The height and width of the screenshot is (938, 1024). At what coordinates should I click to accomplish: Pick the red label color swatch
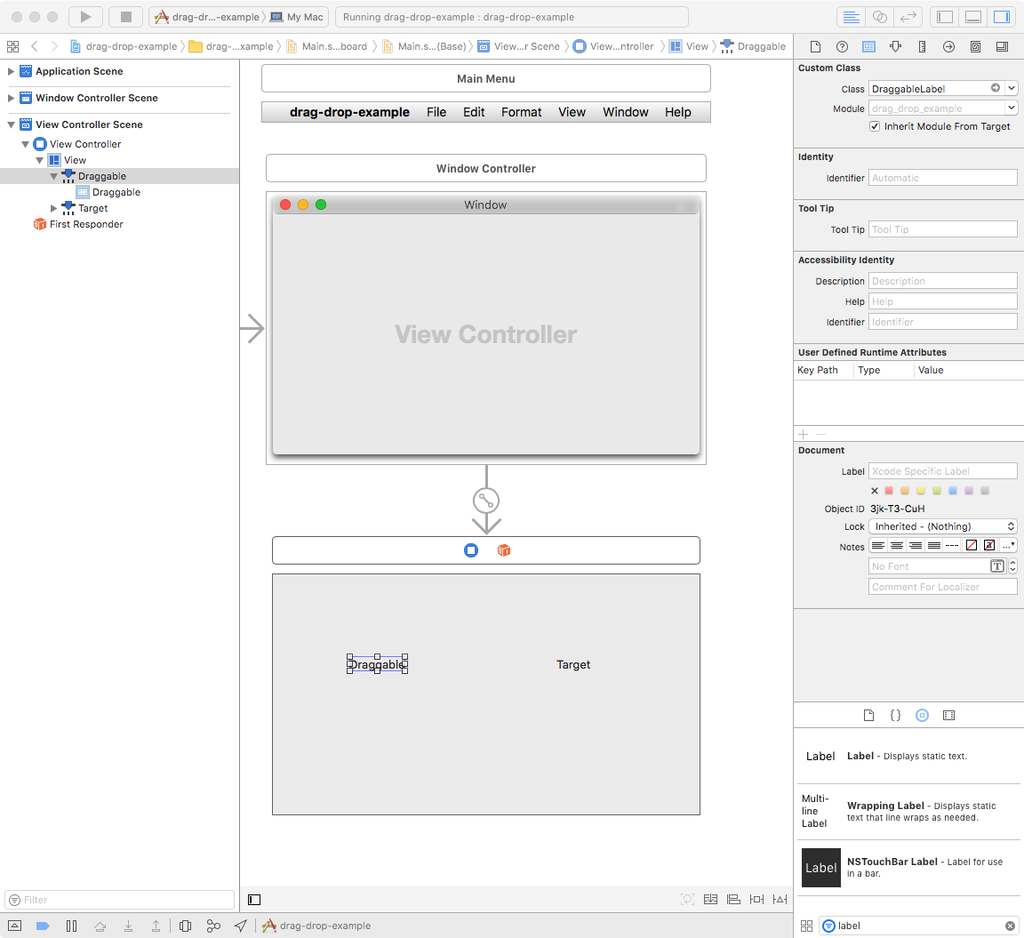coord(888,491)
